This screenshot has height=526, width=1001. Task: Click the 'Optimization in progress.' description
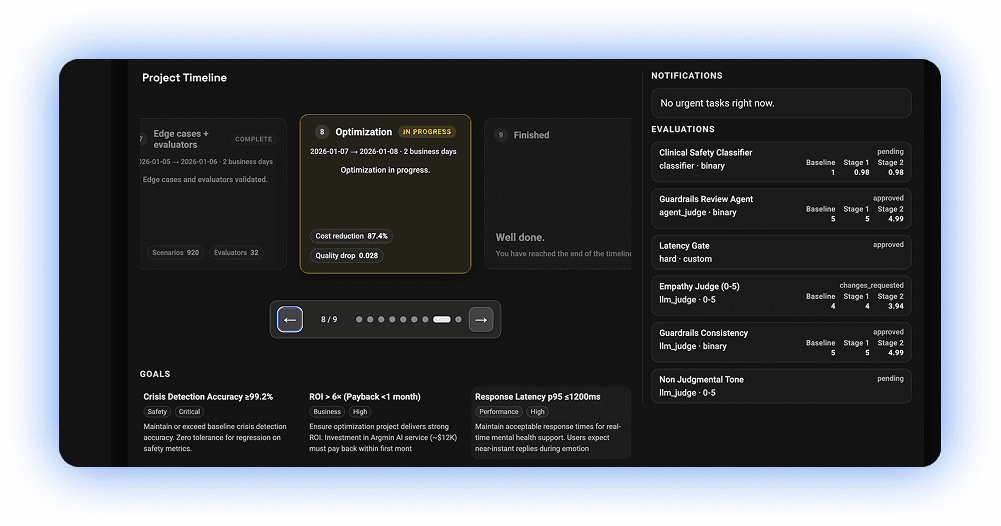coord(385,170)
